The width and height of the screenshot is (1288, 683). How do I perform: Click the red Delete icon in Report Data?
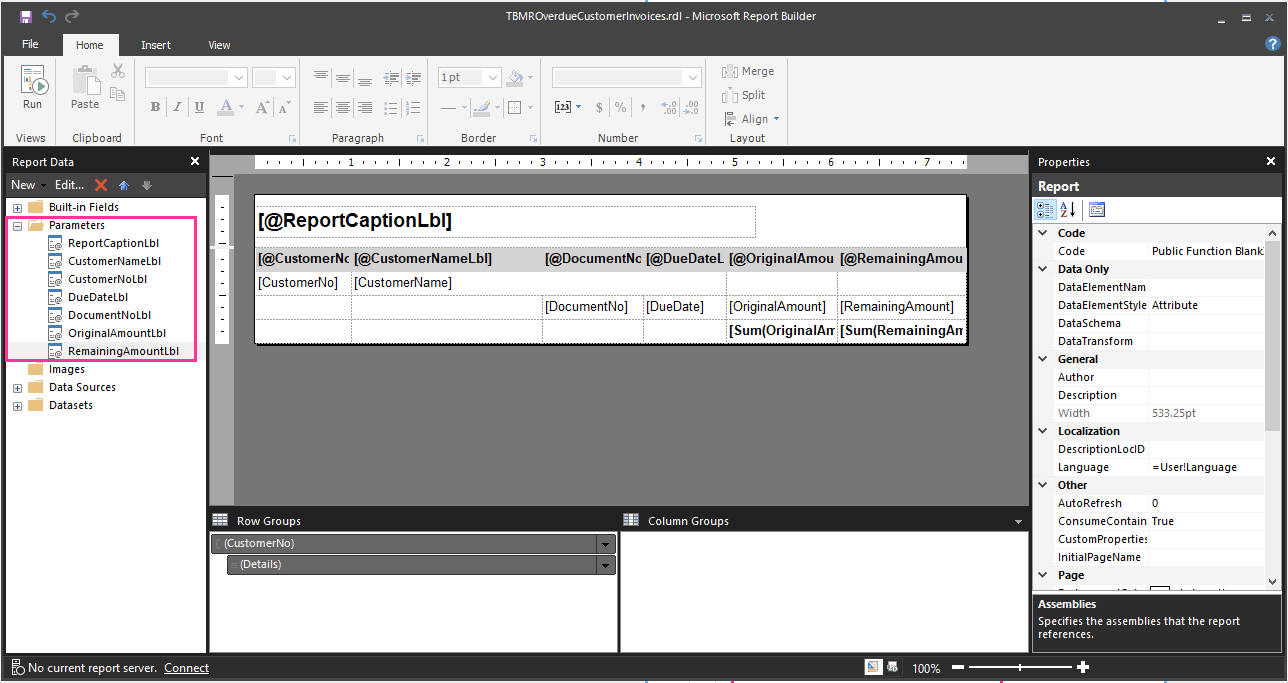[x=101, y=185]
